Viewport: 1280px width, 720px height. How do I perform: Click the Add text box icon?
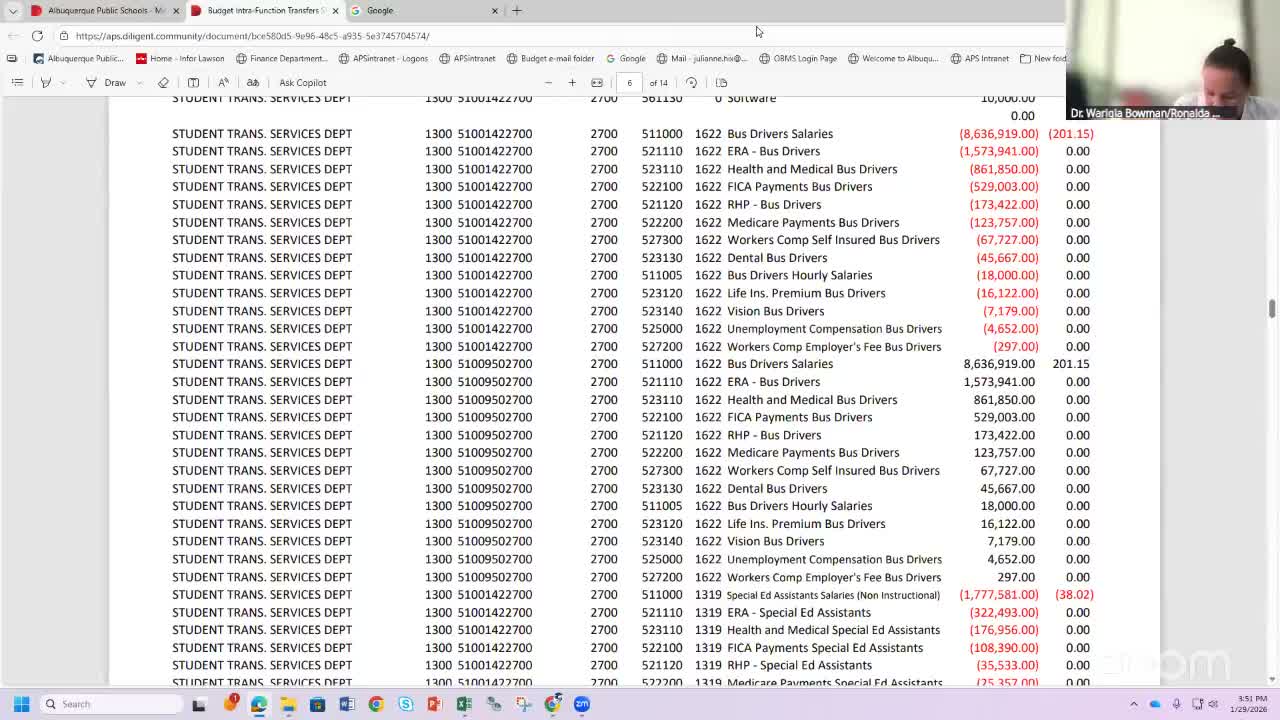coord(193,82)
